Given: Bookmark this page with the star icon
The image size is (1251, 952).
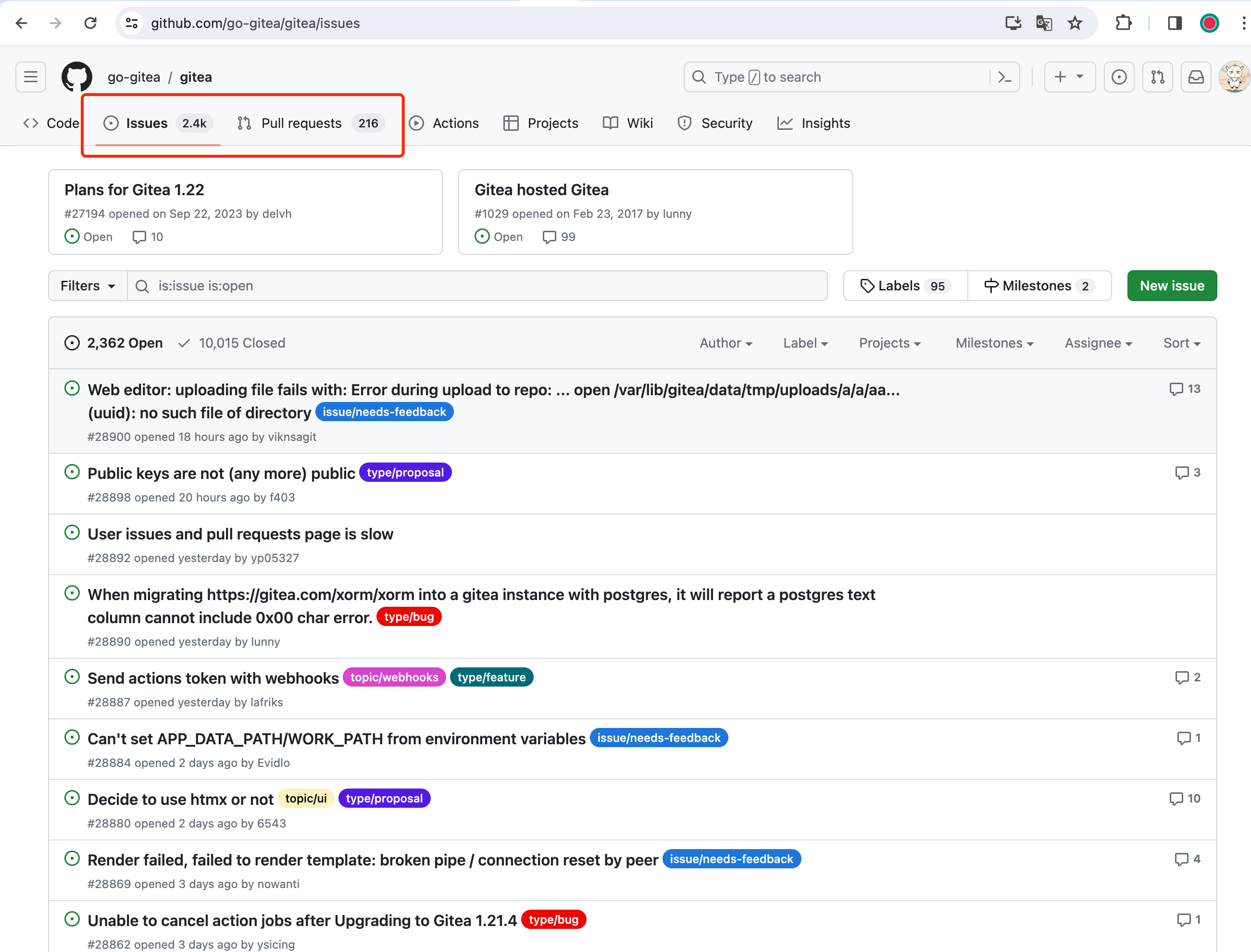Looking at the screenshot, I should 1075,23.
